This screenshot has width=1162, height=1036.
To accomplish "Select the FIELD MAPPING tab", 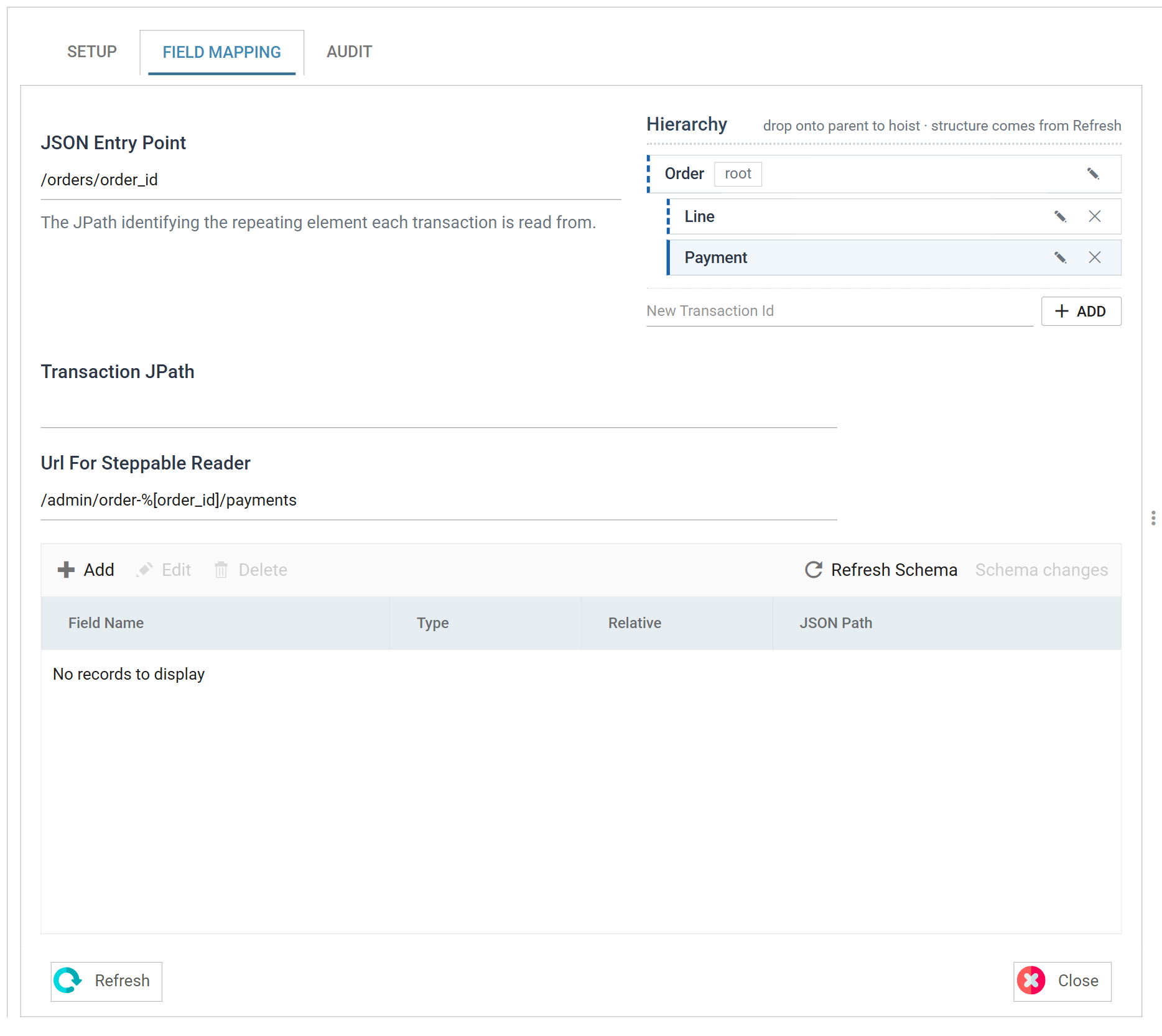I will [222, 52].
